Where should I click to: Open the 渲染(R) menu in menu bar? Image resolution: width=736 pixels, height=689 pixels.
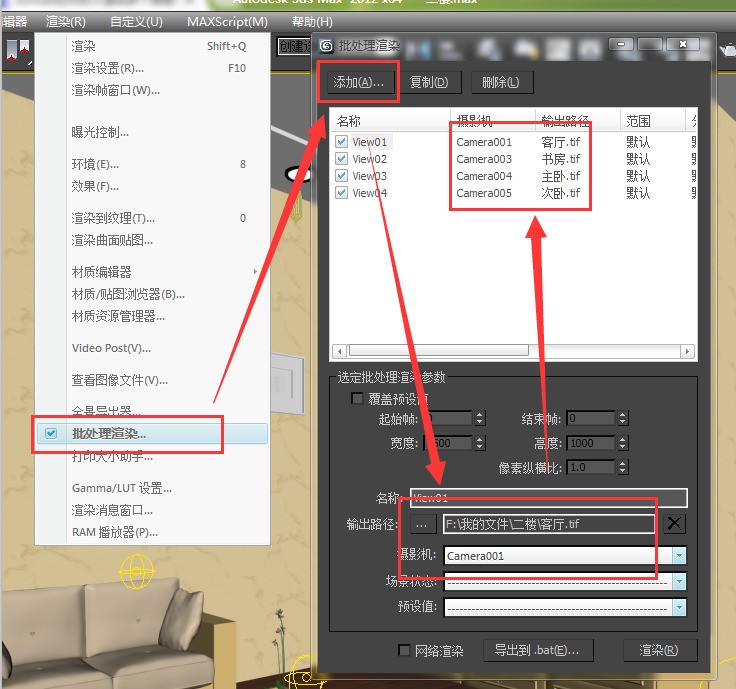point(66,22)
